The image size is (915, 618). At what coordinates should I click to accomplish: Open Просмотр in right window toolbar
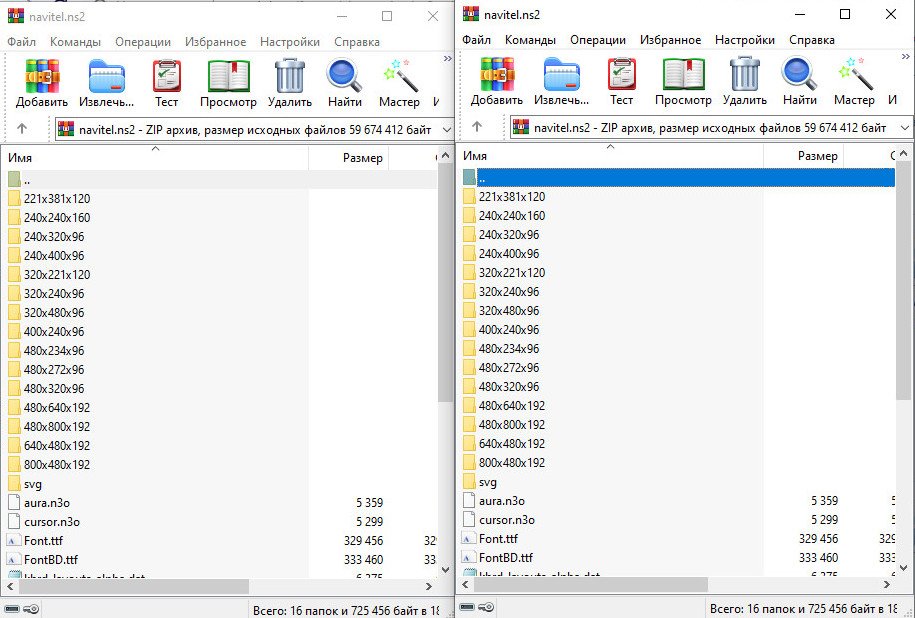pyautogui.click(x=684, y=74)
